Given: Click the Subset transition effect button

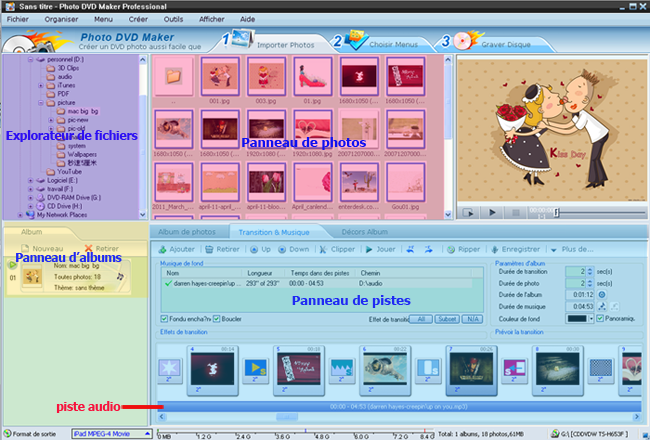Looking at the screenshot, I should click(x=447, y=319).
